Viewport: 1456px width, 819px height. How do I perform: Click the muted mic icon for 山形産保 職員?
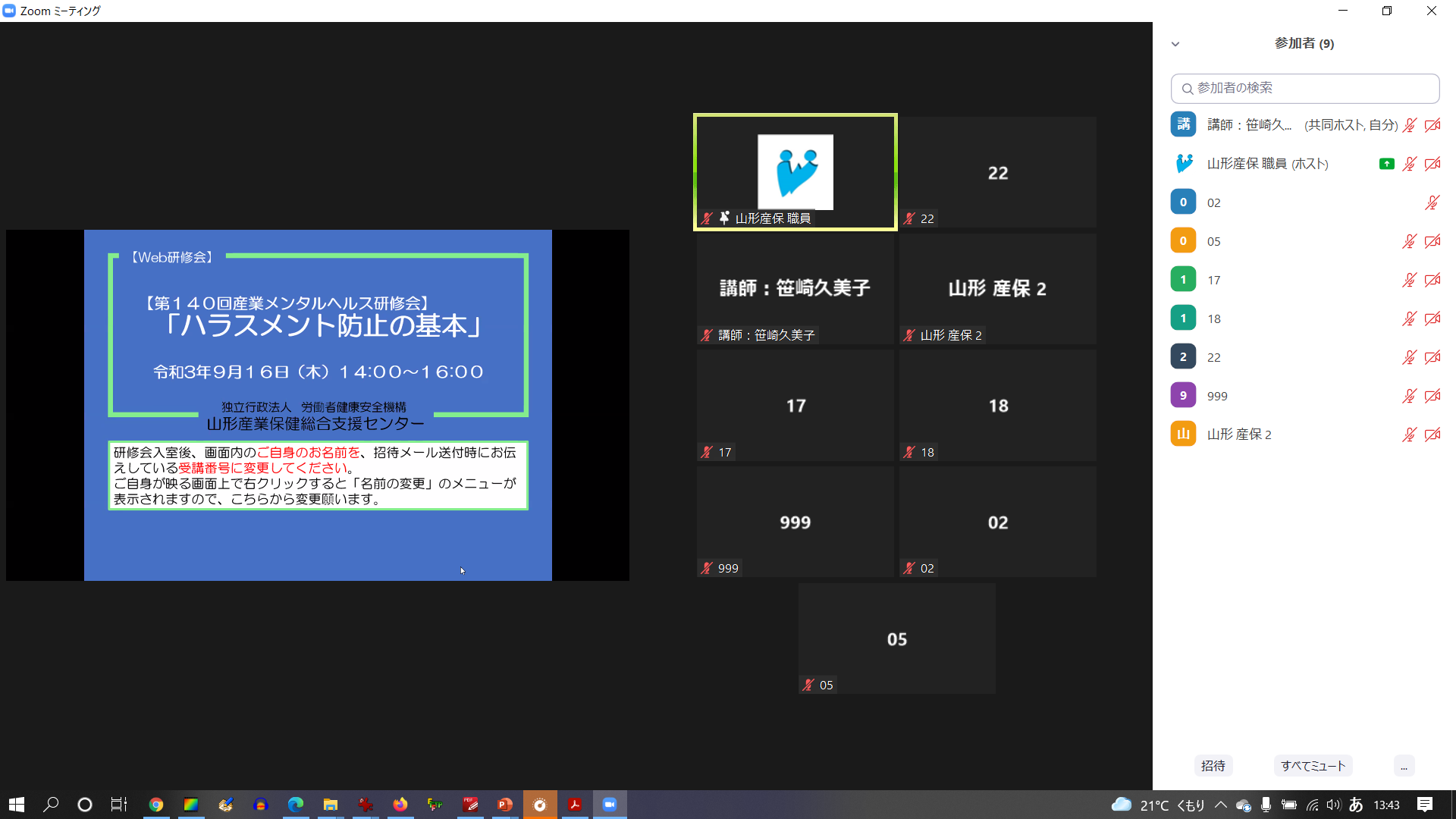pyautogui.click(x=1410, y=164)
